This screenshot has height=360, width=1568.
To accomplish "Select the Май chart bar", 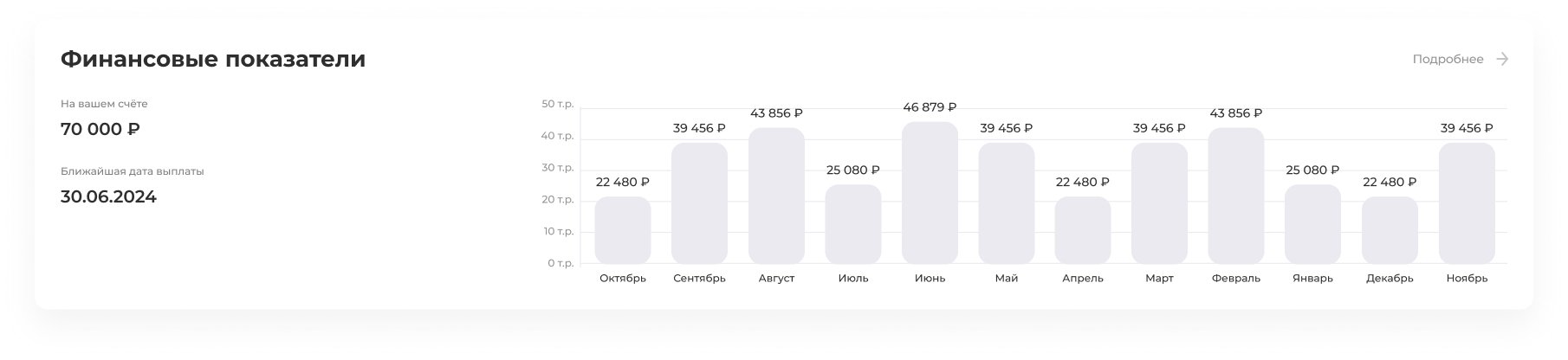I will (1006, 203).
